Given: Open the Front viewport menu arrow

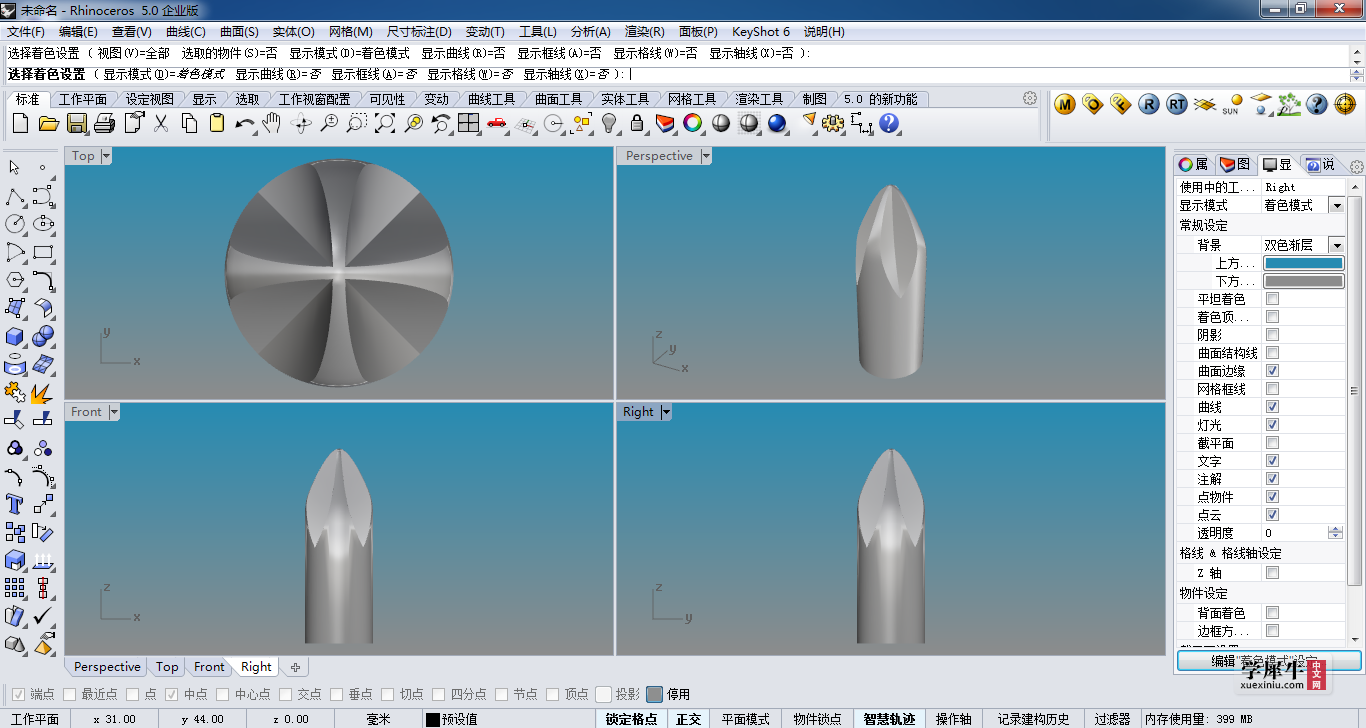Looking at the screenshot, I should click(x=114, y=412).
